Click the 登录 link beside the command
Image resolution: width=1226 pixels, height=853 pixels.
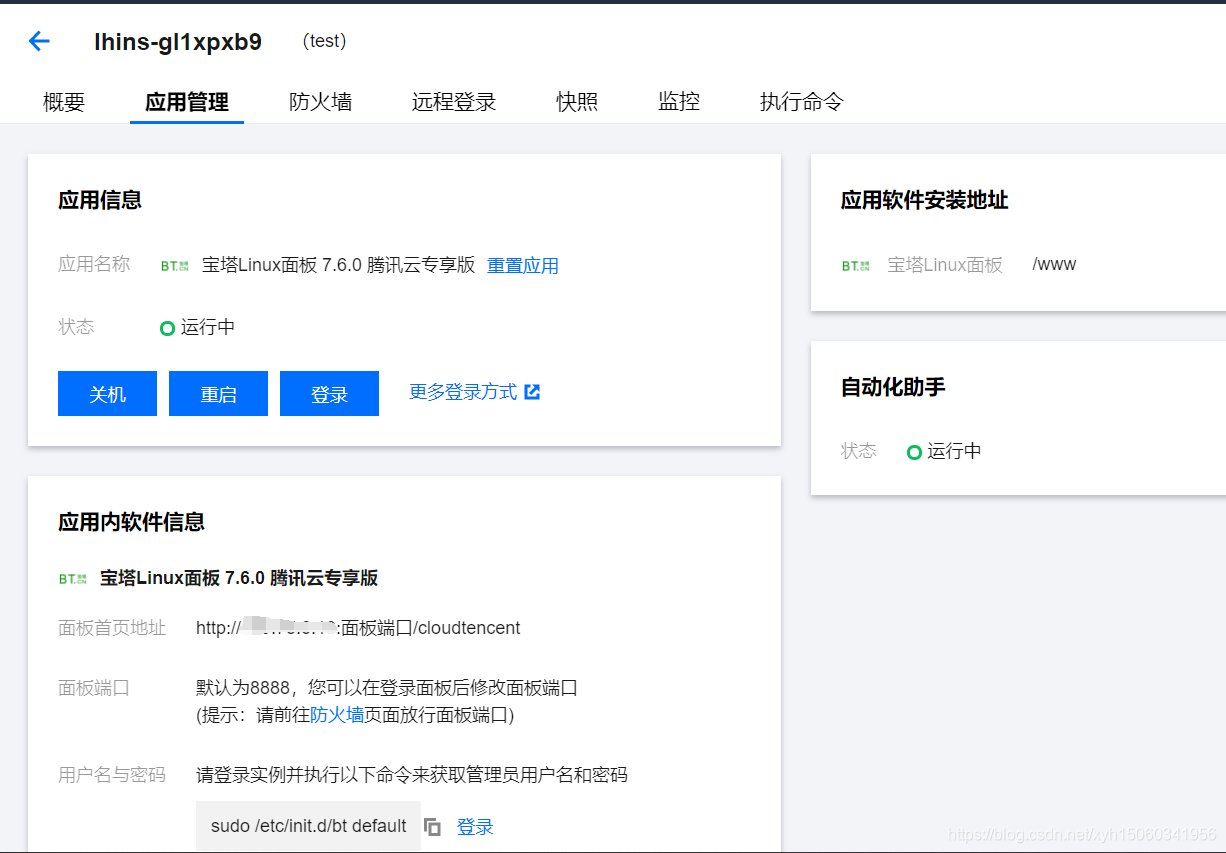pos(475,827)
